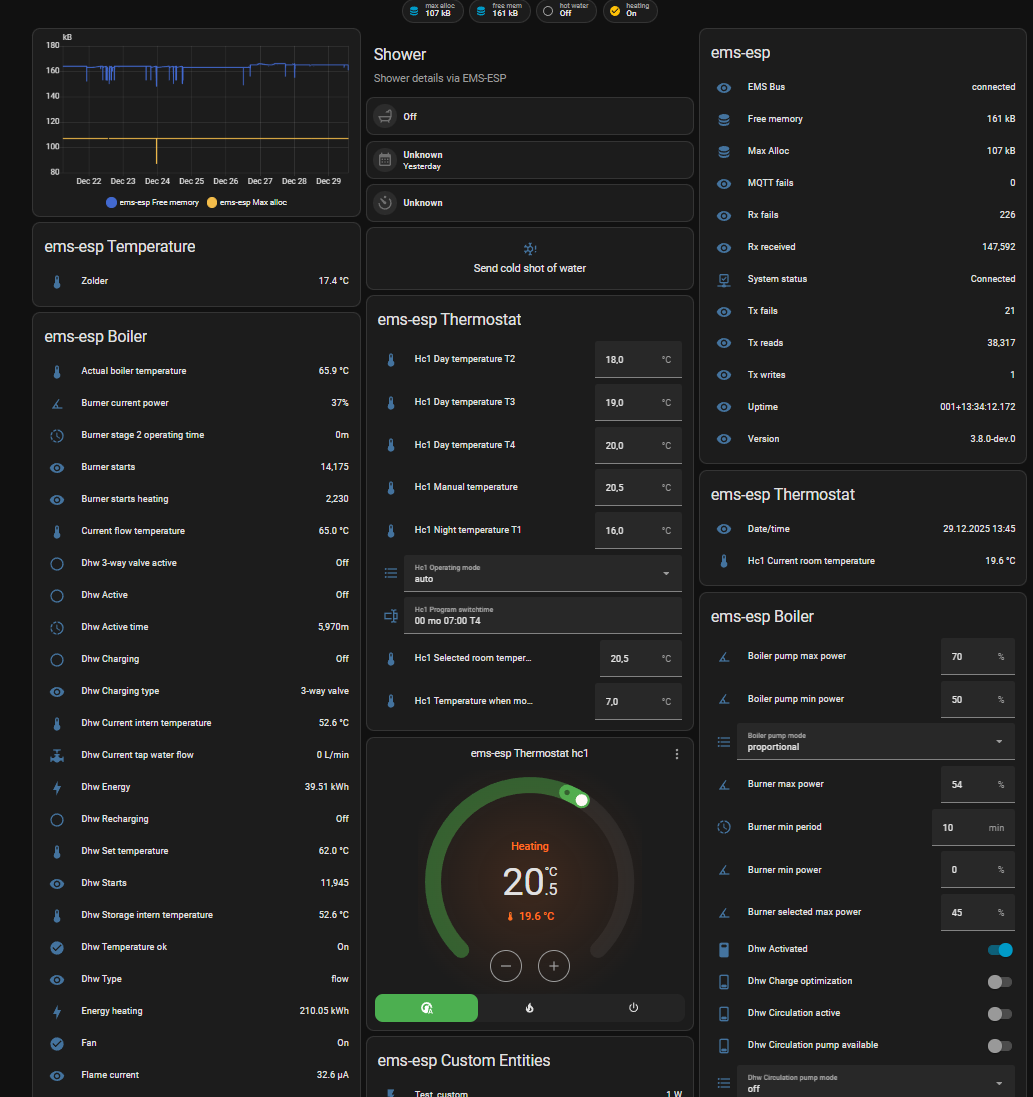Click the circular thermostat slider handle
The image size is (1033, 1097).
(x=582, y=800)
